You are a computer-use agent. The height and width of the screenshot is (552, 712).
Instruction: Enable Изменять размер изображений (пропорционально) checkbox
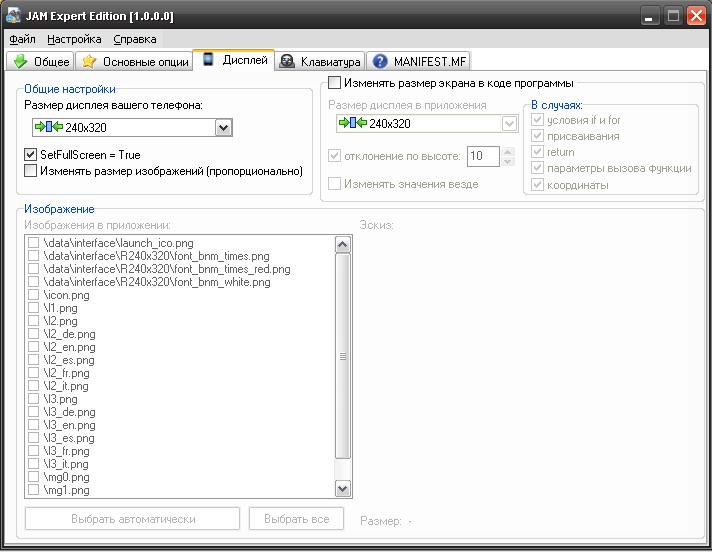[30, 171]
